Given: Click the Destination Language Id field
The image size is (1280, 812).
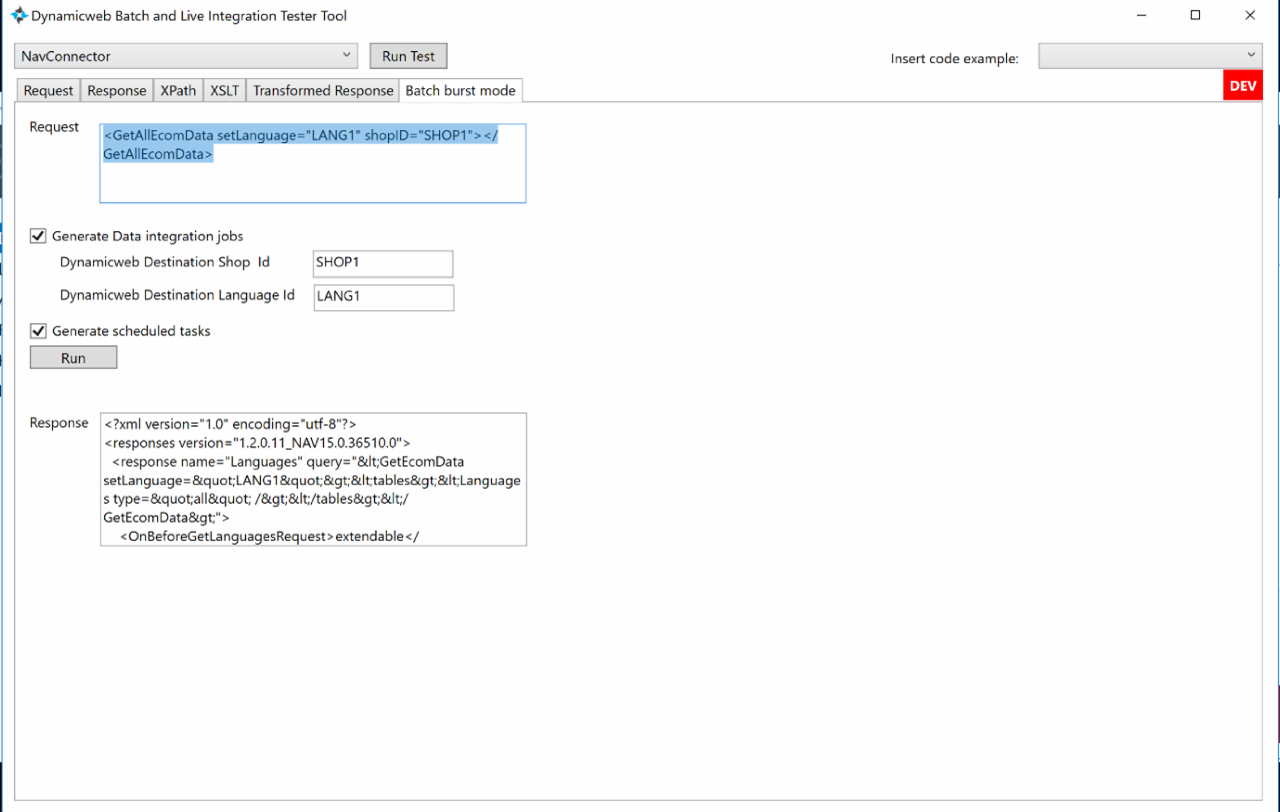Looking at the screenshot, I should 383,297.
